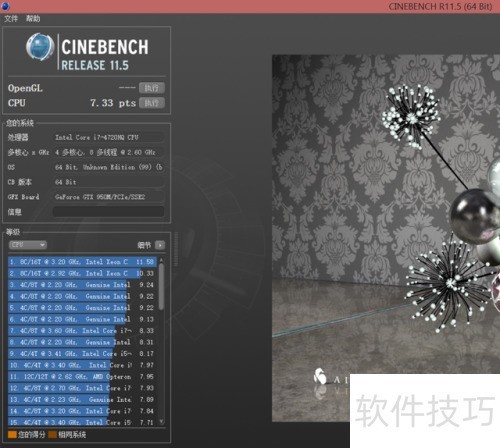Click the 细节 details arrow button
The width and height of the screenshot is (500, 448).
160,245
